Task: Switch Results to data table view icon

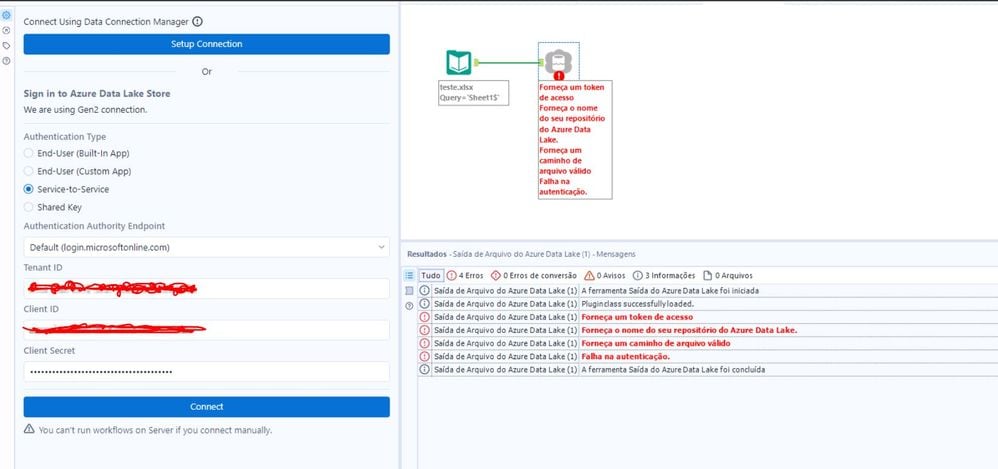Action: pyautogui.click(x=409, y=291)
